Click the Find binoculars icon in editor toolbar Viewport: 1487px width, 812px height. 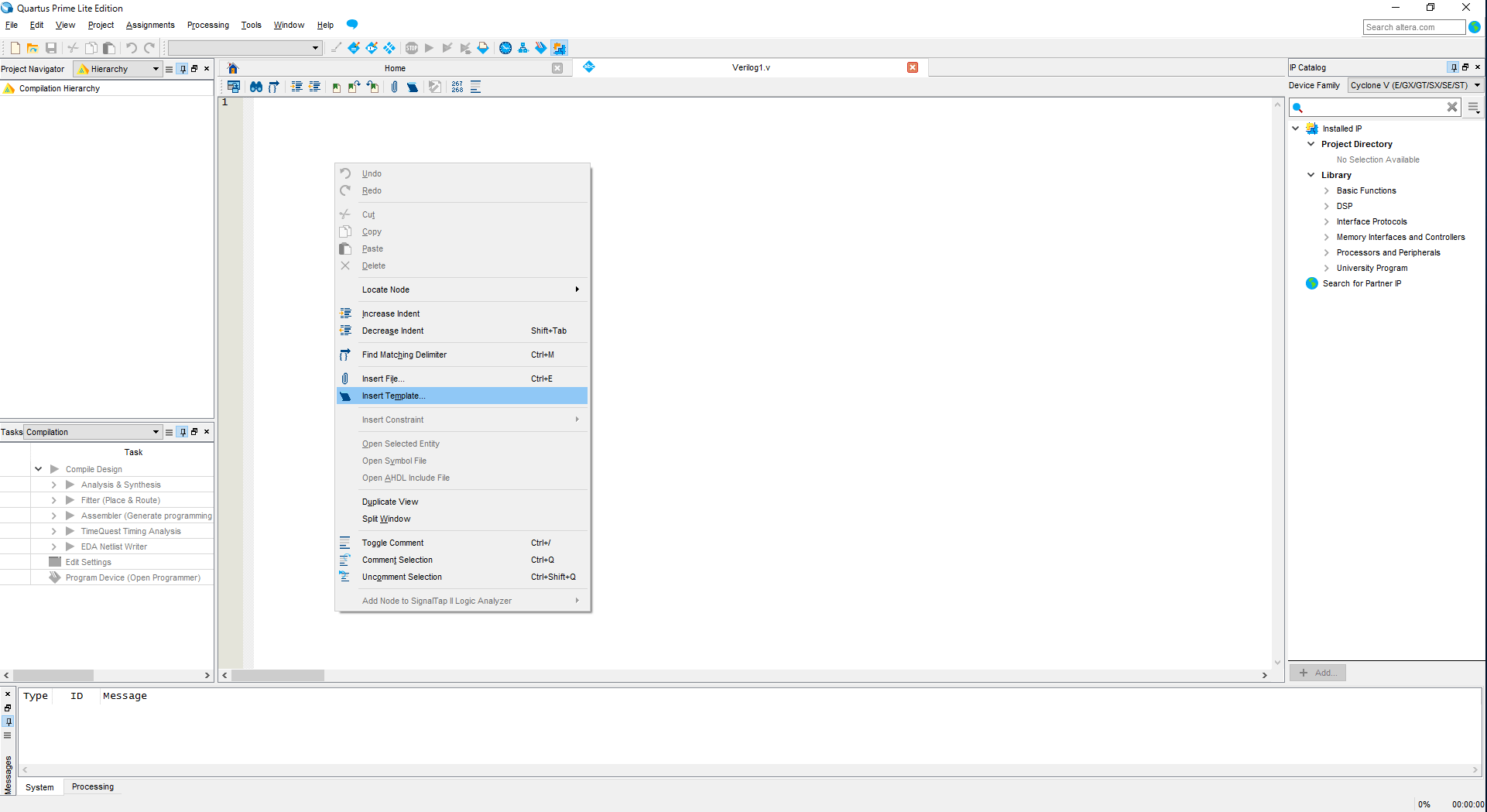click(255, 87)
